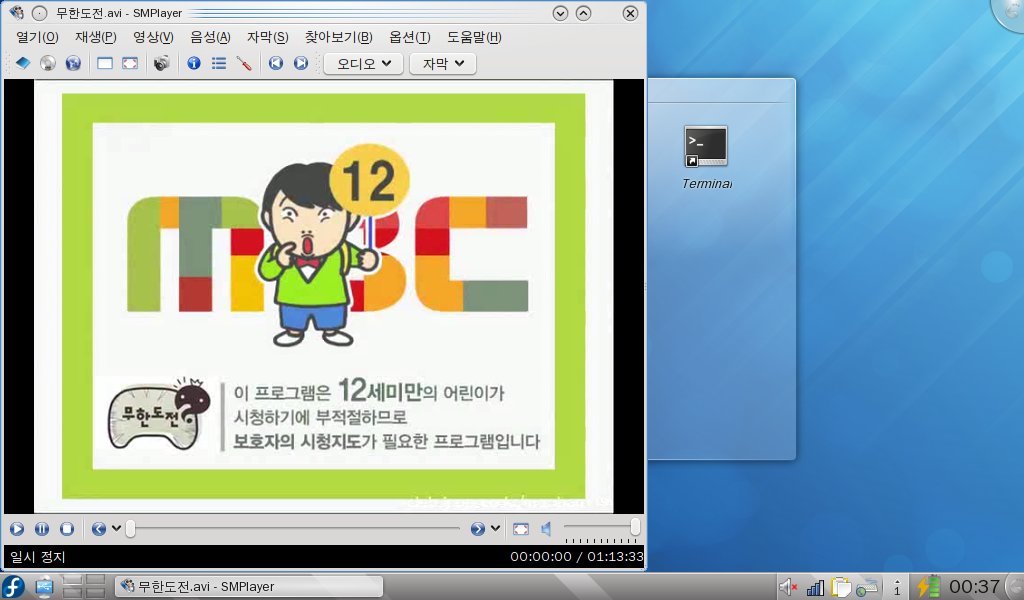Click the 일시 정지 status text

pos(38,557)
